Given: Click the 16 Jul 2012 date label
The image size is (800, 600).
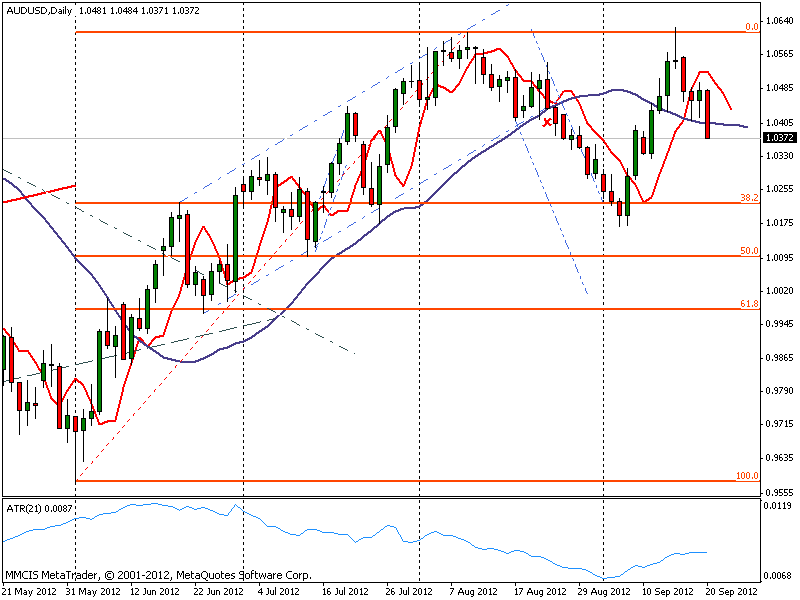Looking at the screenshot, I should point(345,592).
